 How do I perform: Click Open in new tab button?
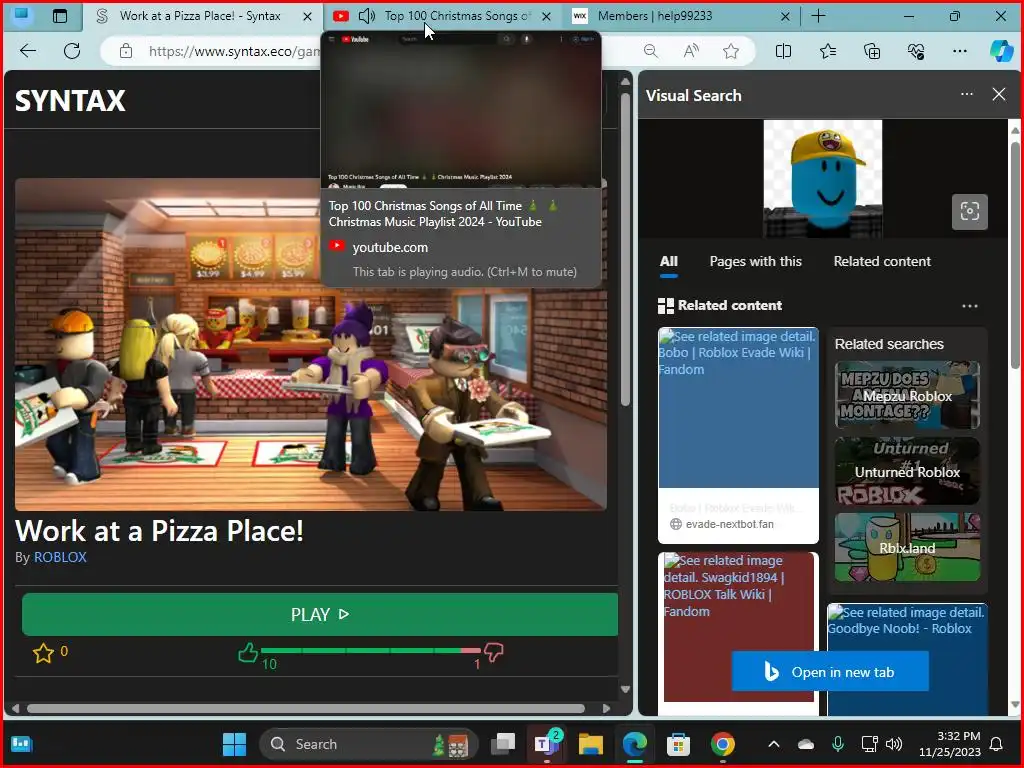click(x=830, y=671)
